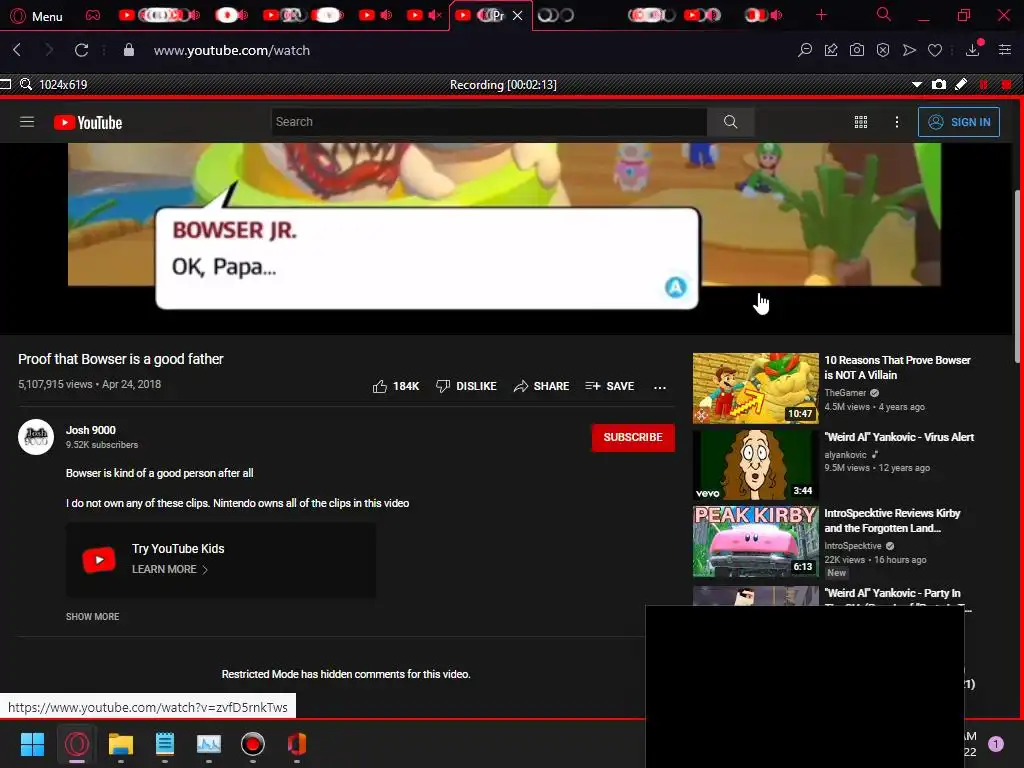The height and width of the screenshot is (768, 1024).
Task: Click the page vertical scrollbar
Action: 1017,276
